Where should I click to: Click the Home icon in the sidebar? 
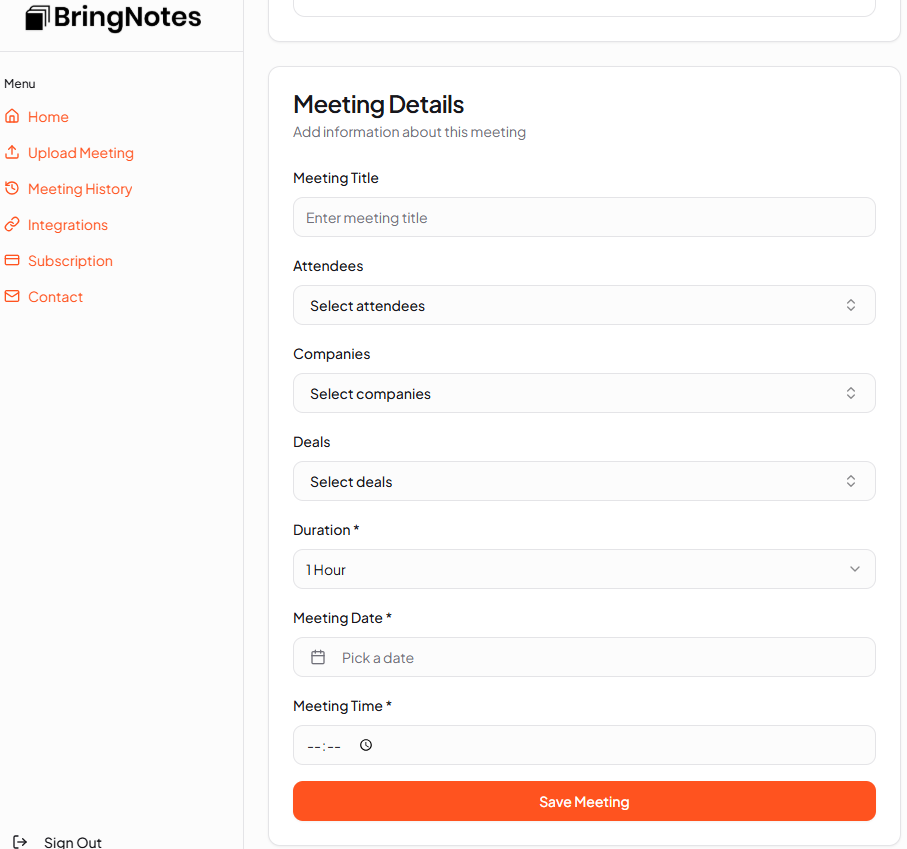pyautogui.click(x=13, y=116)
